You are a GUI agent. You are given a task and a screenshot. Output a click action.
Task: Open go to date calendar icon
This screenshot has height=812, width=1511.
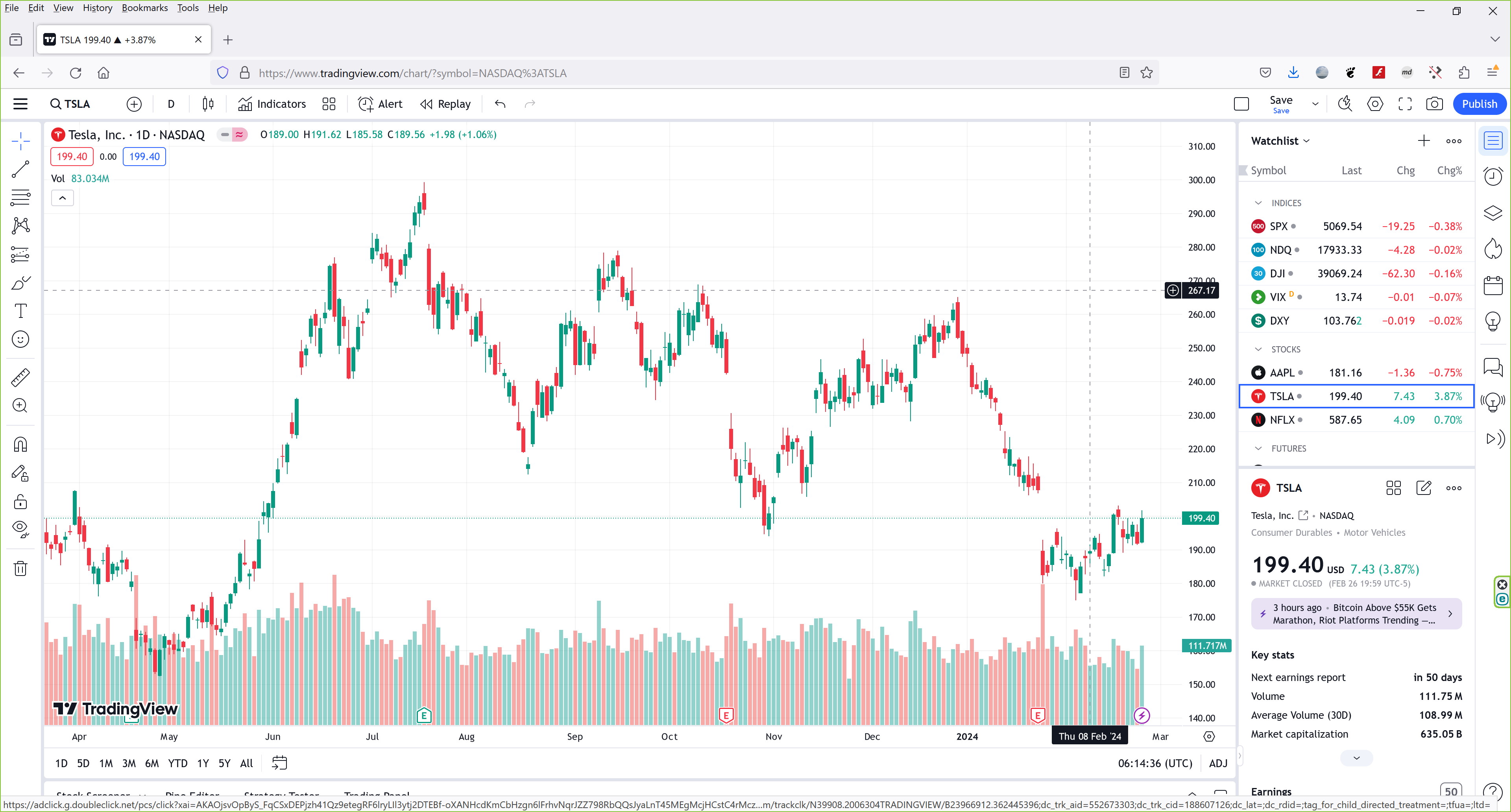click(280, 763)
